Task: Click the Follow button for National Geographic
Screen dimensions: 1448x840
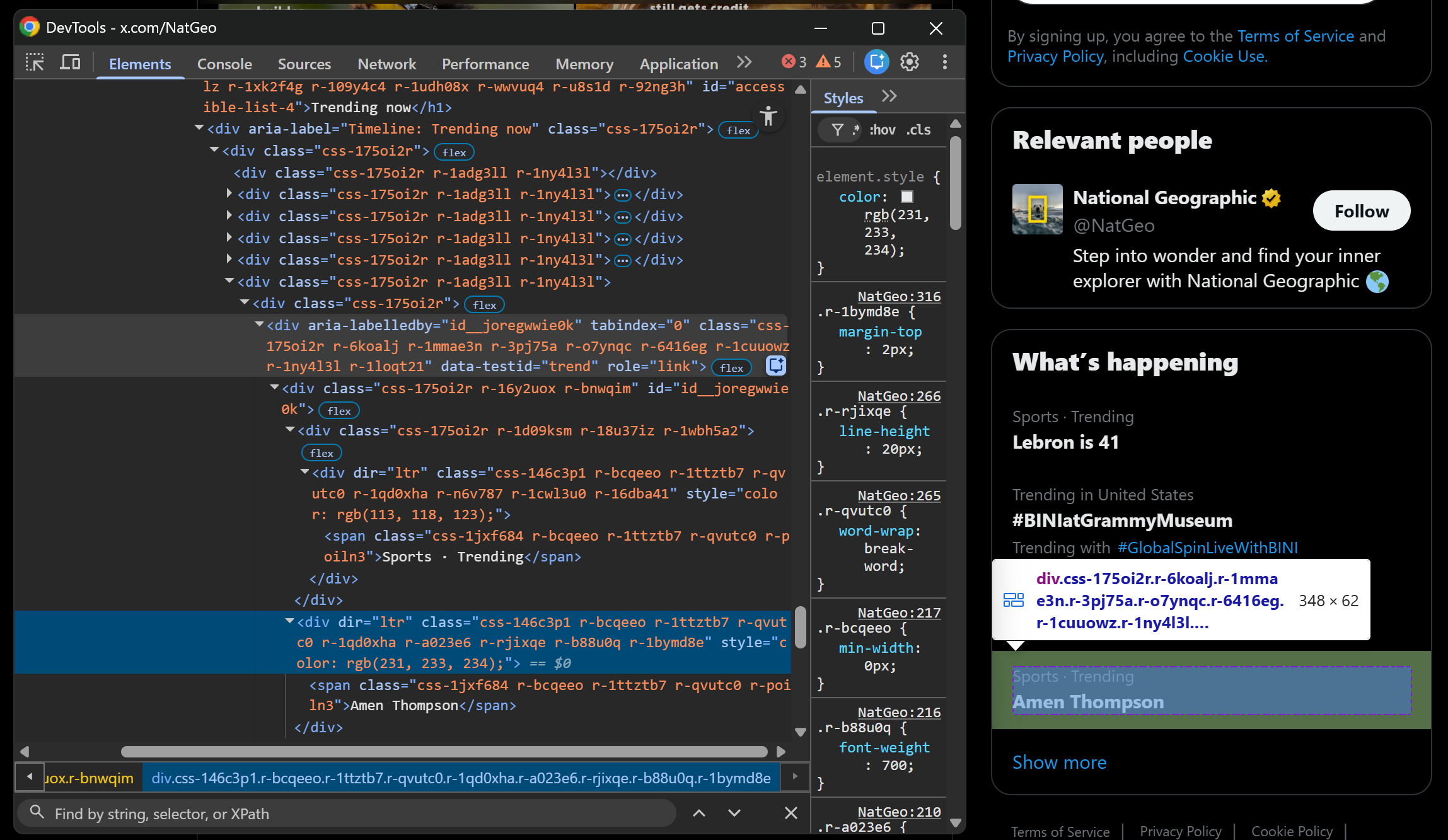Action: pyautogui.click(x=1362, y=211)
